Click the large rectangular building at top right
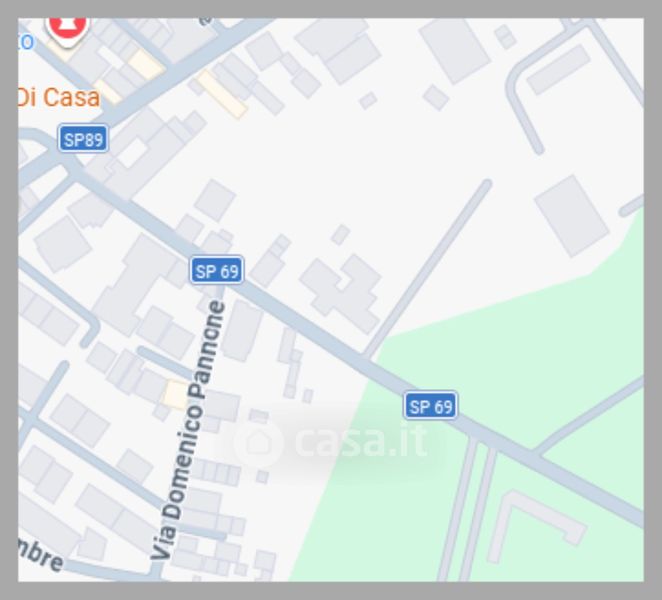Image resolution: width=662 pixels, height=600 pixels. pos(455,50)
